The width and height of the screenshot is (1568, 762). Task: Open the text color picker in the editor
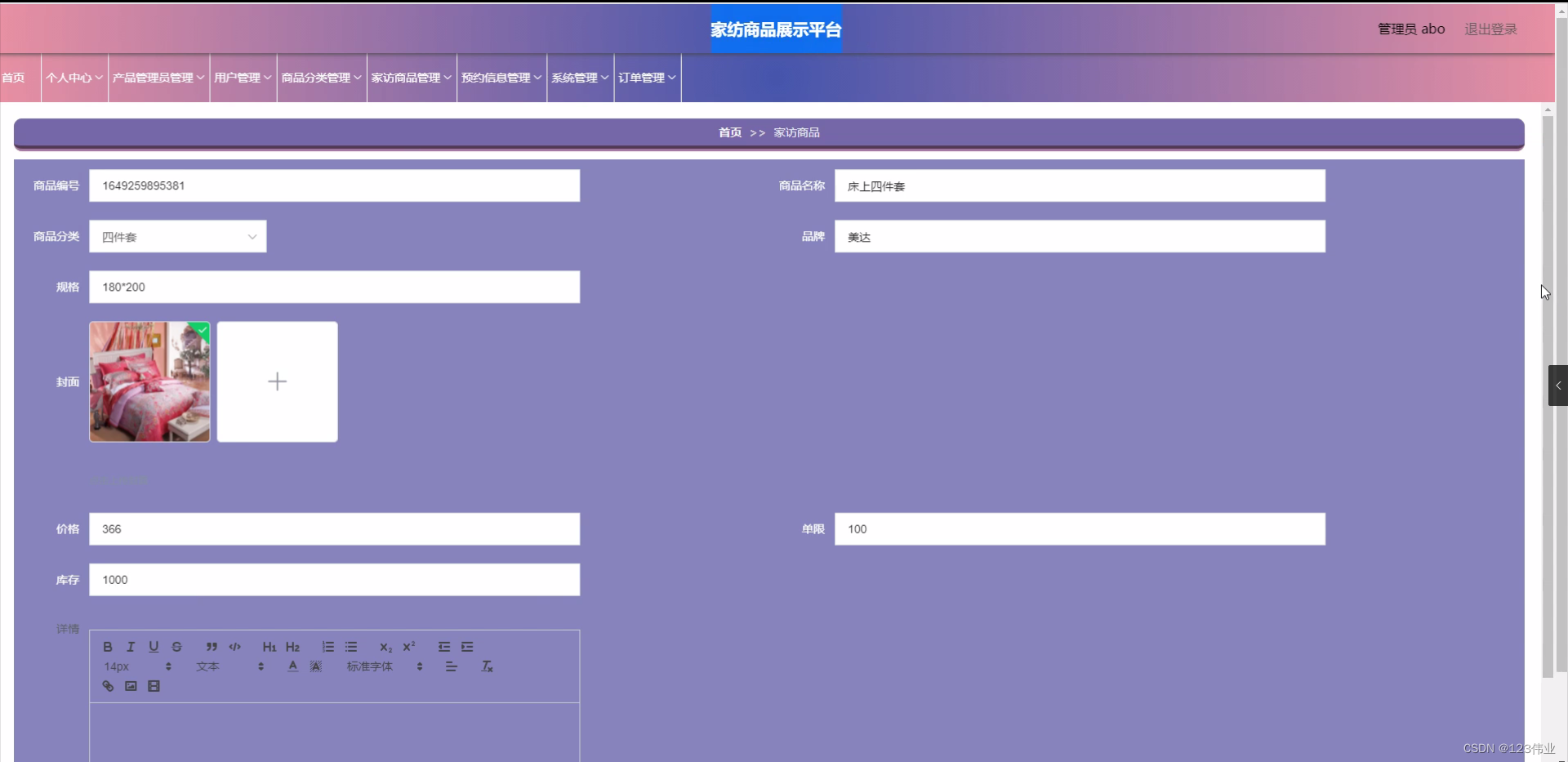pos(292,666)
